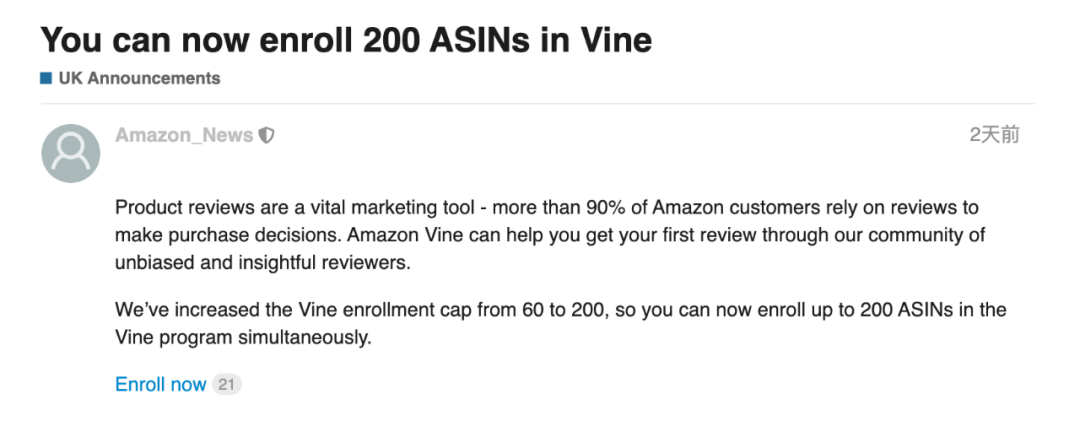This screenshot has width=1080, height=421.
Task: Click the shield icon beside Amazon_News
Action: click(x=266, y=136)
